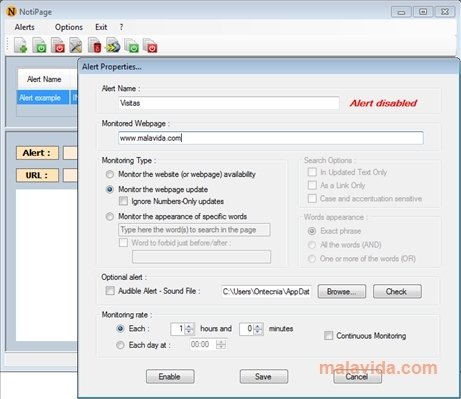Click the Exit menu item

click(x=101, y=27)
